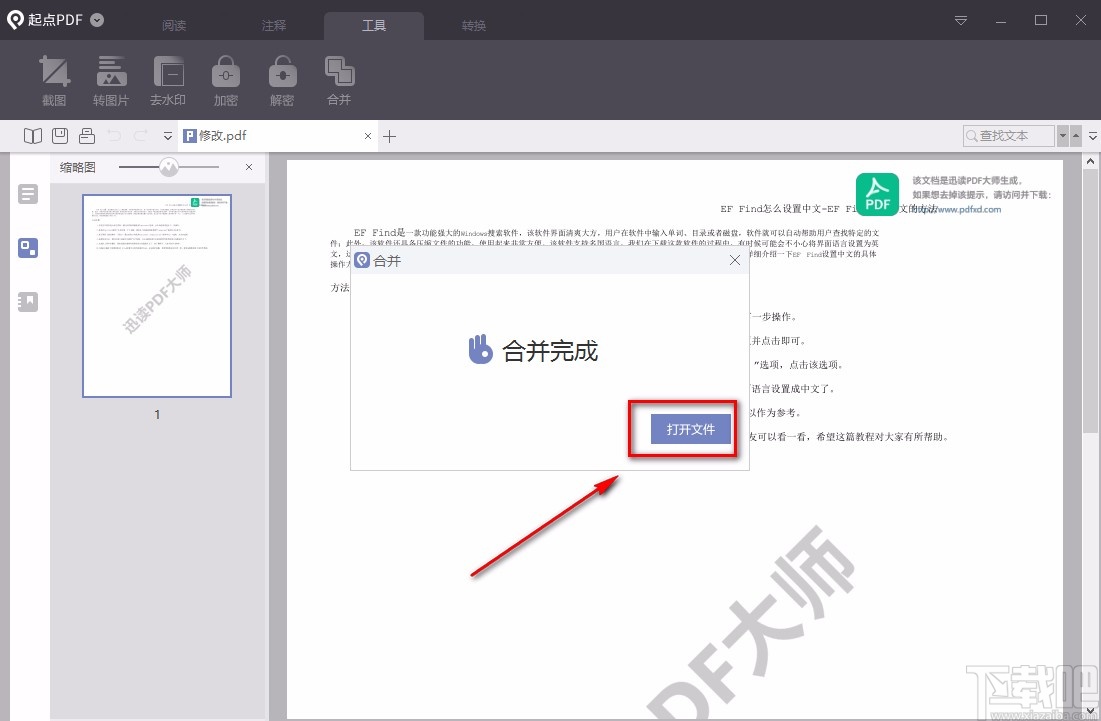Show the thumbnails panel sidebar icon
The width and height of the screenshot is (1101, 721).
[28, 248]
